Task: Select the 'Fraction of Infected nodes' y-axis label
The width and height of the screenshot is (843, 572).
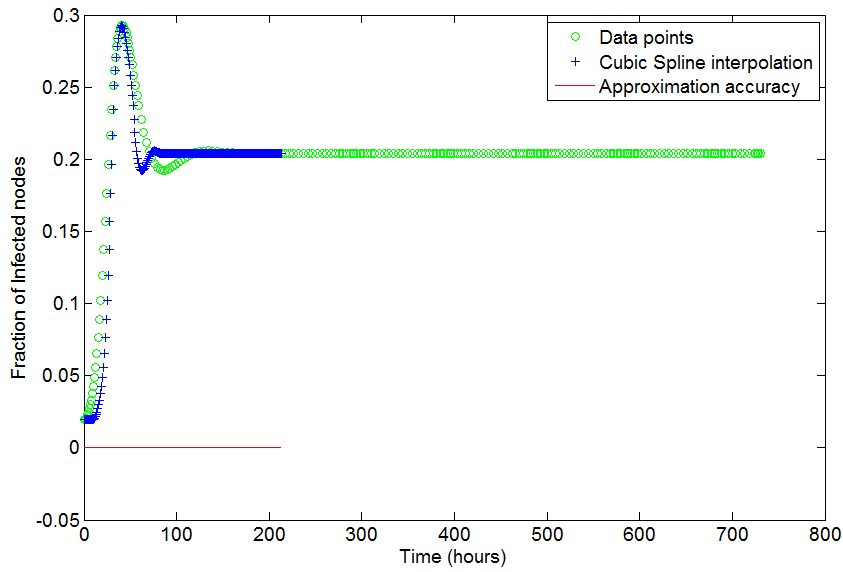Action: pyautogui.click(x=19, y=268)
